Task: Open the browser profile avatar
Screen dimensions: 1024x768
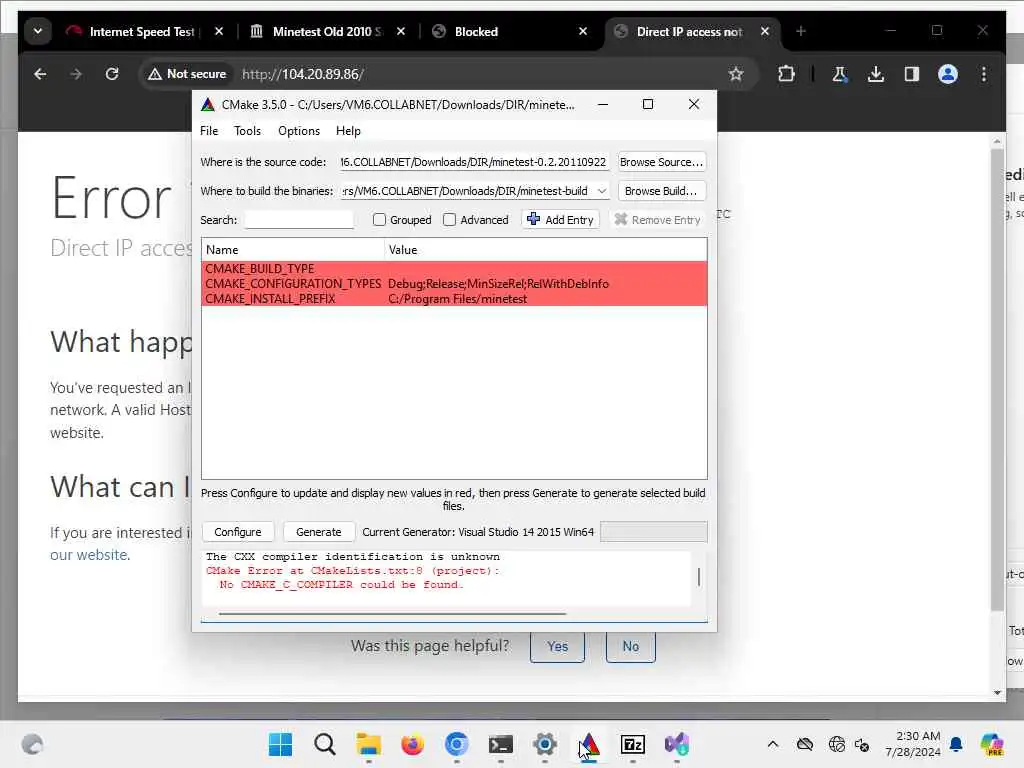Action: point(948,74)
